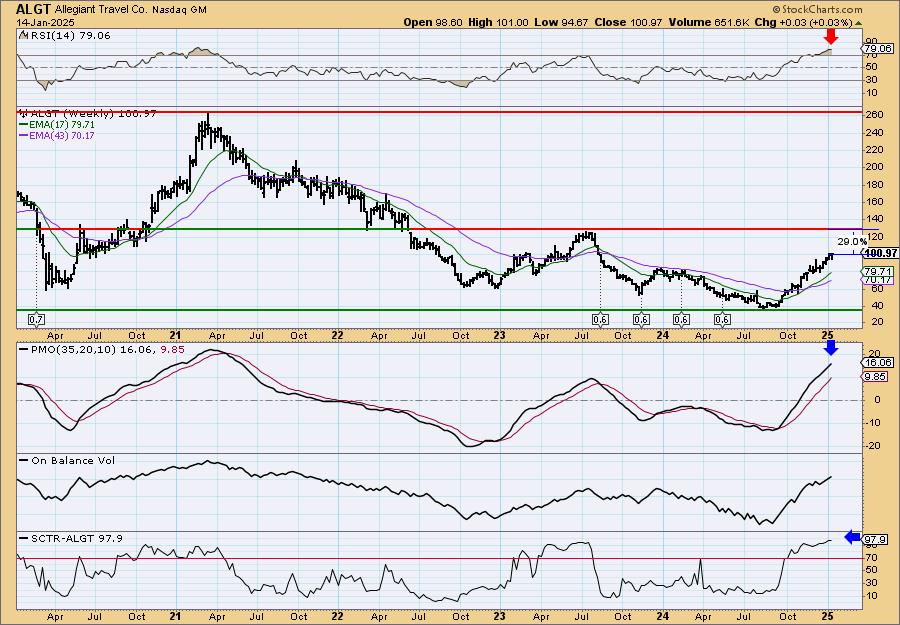Click the EMA(17) 79.71 legend entry
900x625 pixels.
pos(63,125)
